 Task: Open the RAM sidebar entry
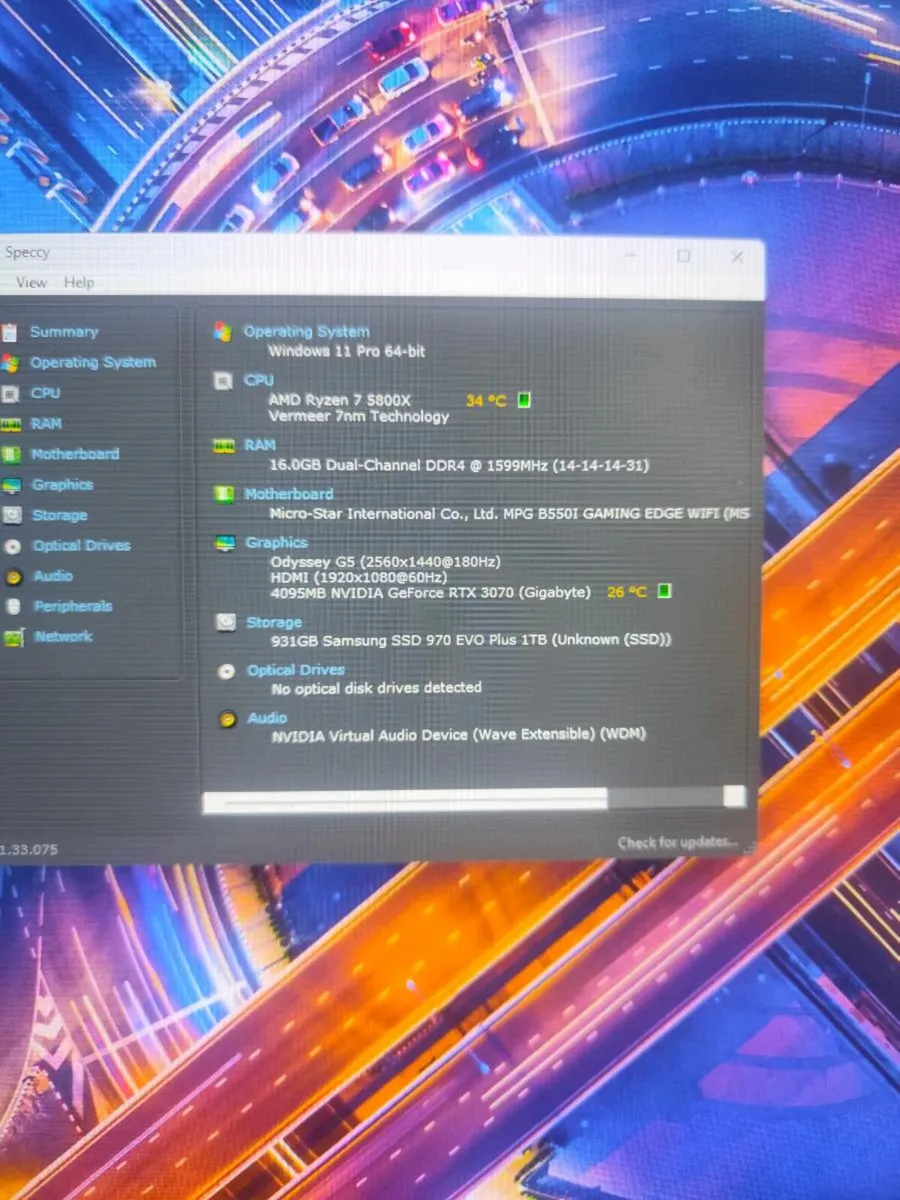pyautogui.click(x=46, y=424)
